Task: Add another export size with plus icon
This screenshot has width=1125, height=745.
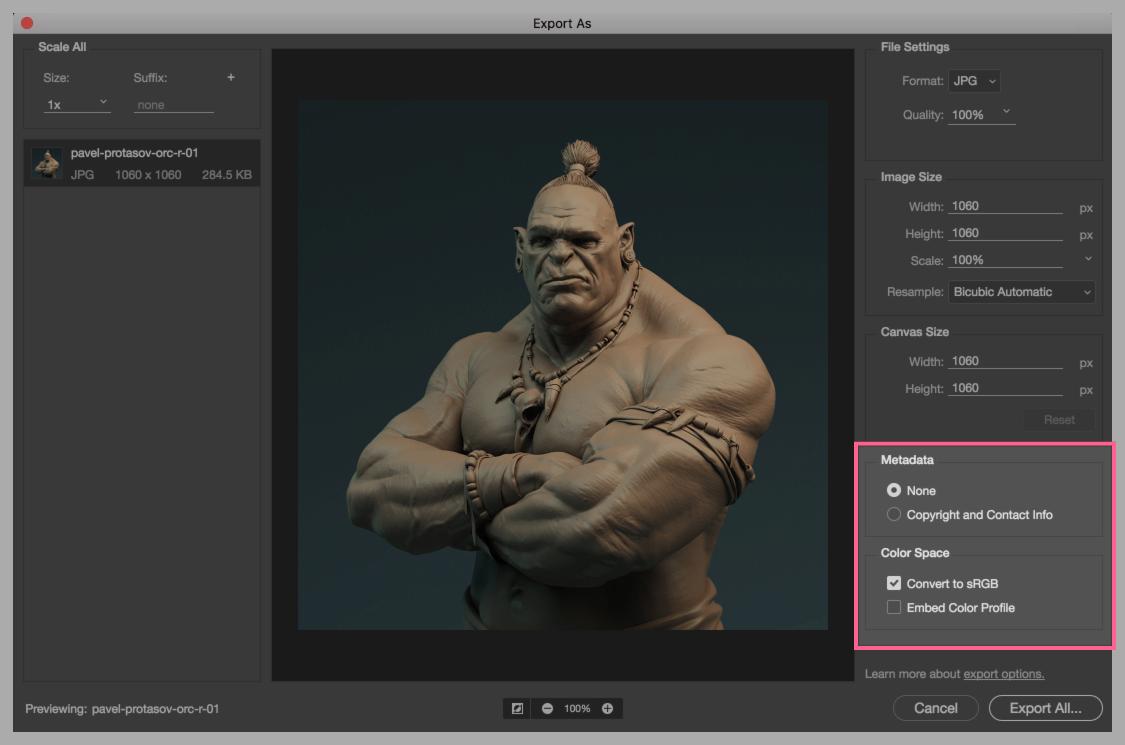Action: coord(231,78)
